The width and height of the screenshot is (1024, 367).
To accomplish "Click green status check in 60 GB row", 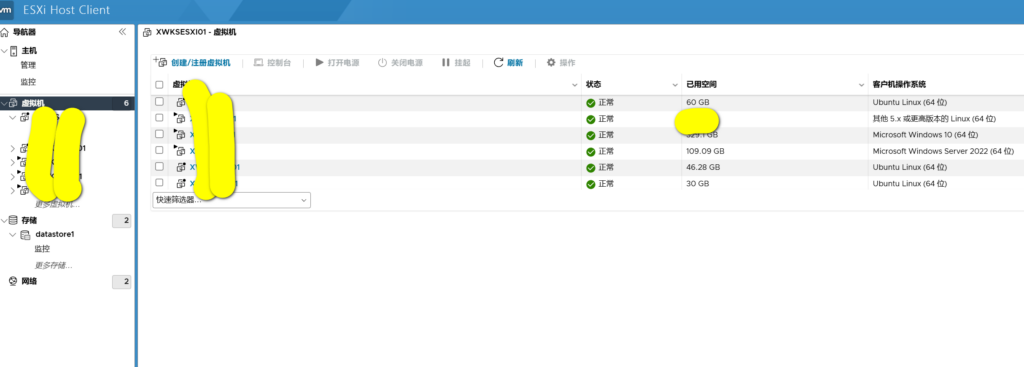I will (x=590, y=103).
